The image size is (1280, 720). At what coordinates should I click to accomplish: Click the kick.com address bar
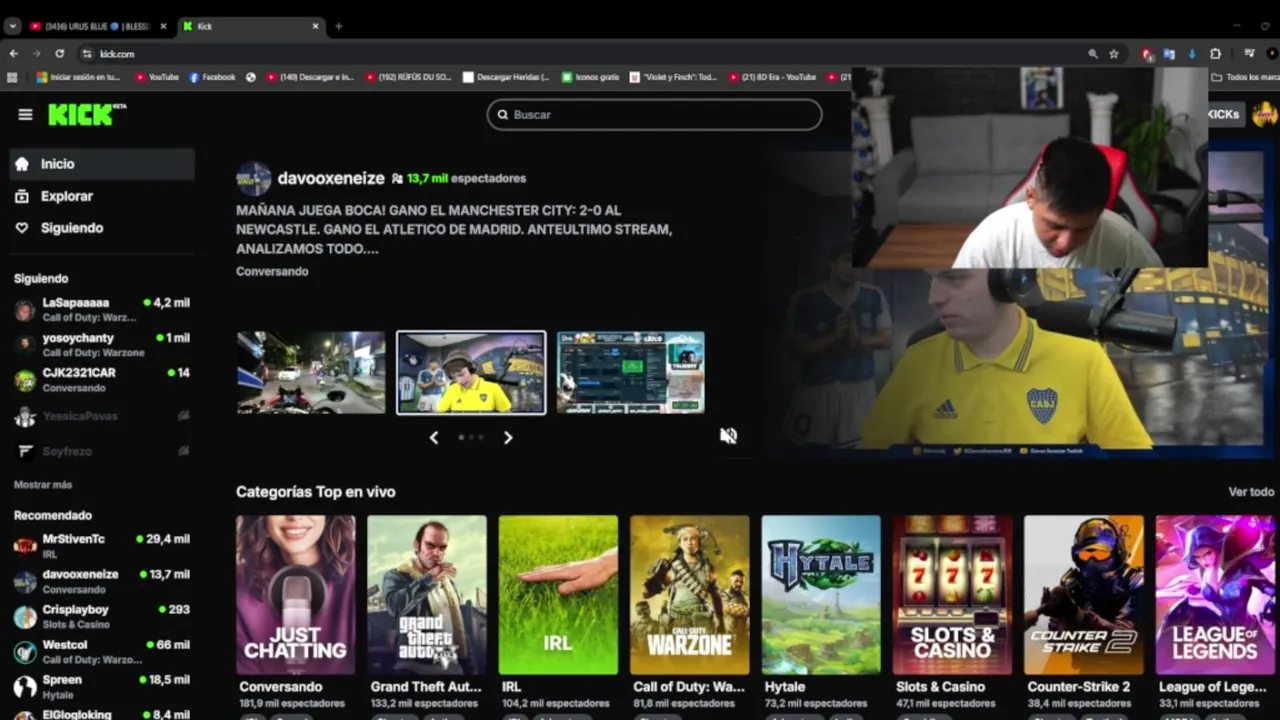click(x=580, y=54)
